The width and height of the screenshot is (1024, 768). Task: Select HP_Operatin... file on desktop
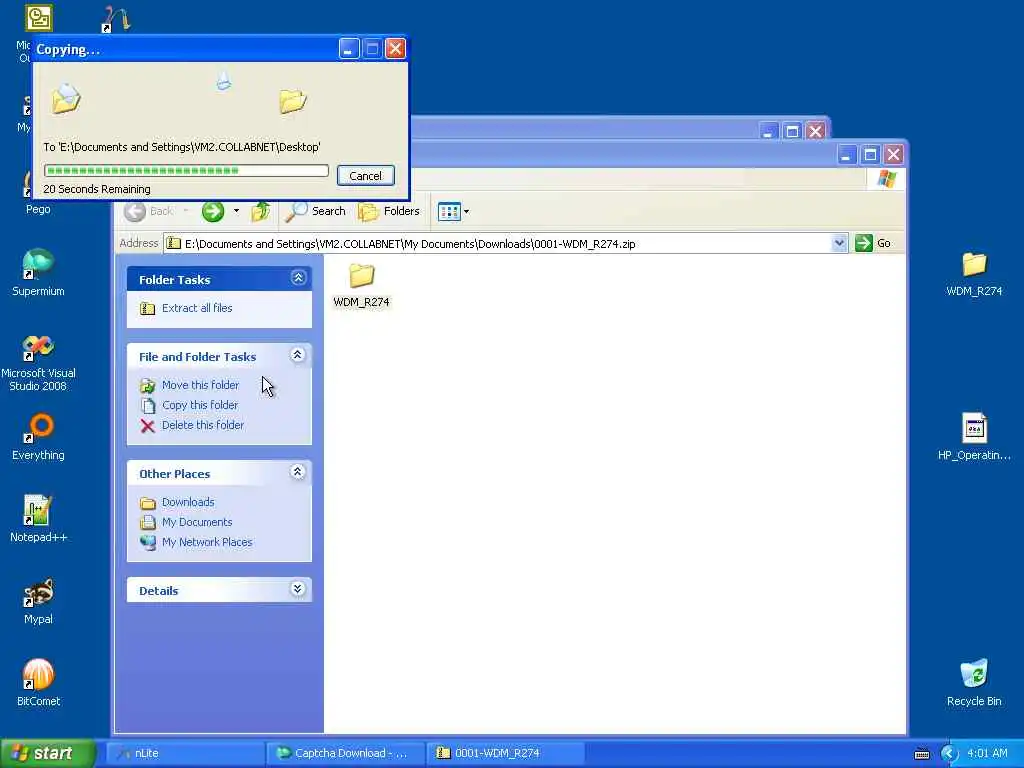(x=974, y=436)
